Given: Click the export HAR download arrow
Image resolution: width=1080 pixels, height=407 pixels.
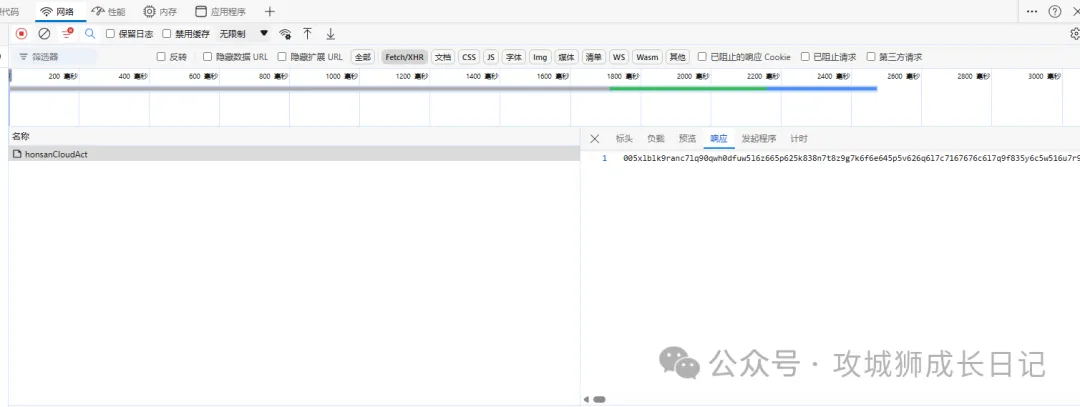Looking at the screenshot, I should point(330,33).
